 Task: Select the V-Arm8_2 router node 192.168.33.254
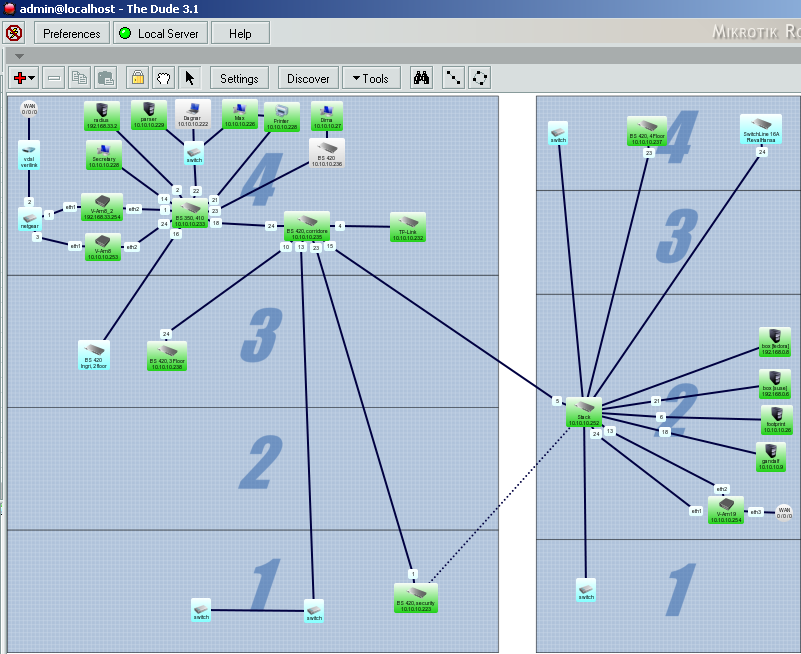point(102,207)
